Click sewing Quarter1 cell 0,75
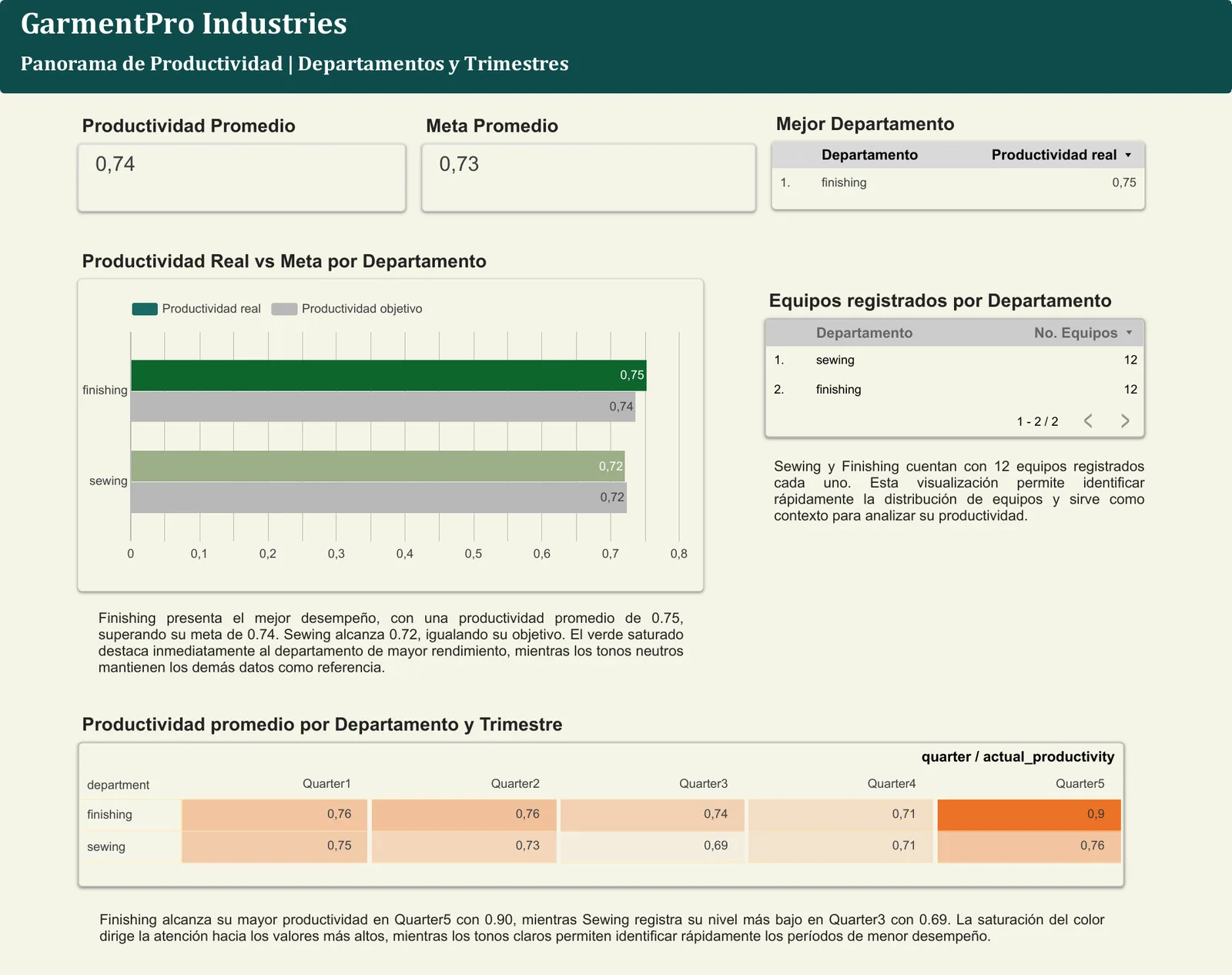This screenshot has width=1232, height=975. [275, 846]
